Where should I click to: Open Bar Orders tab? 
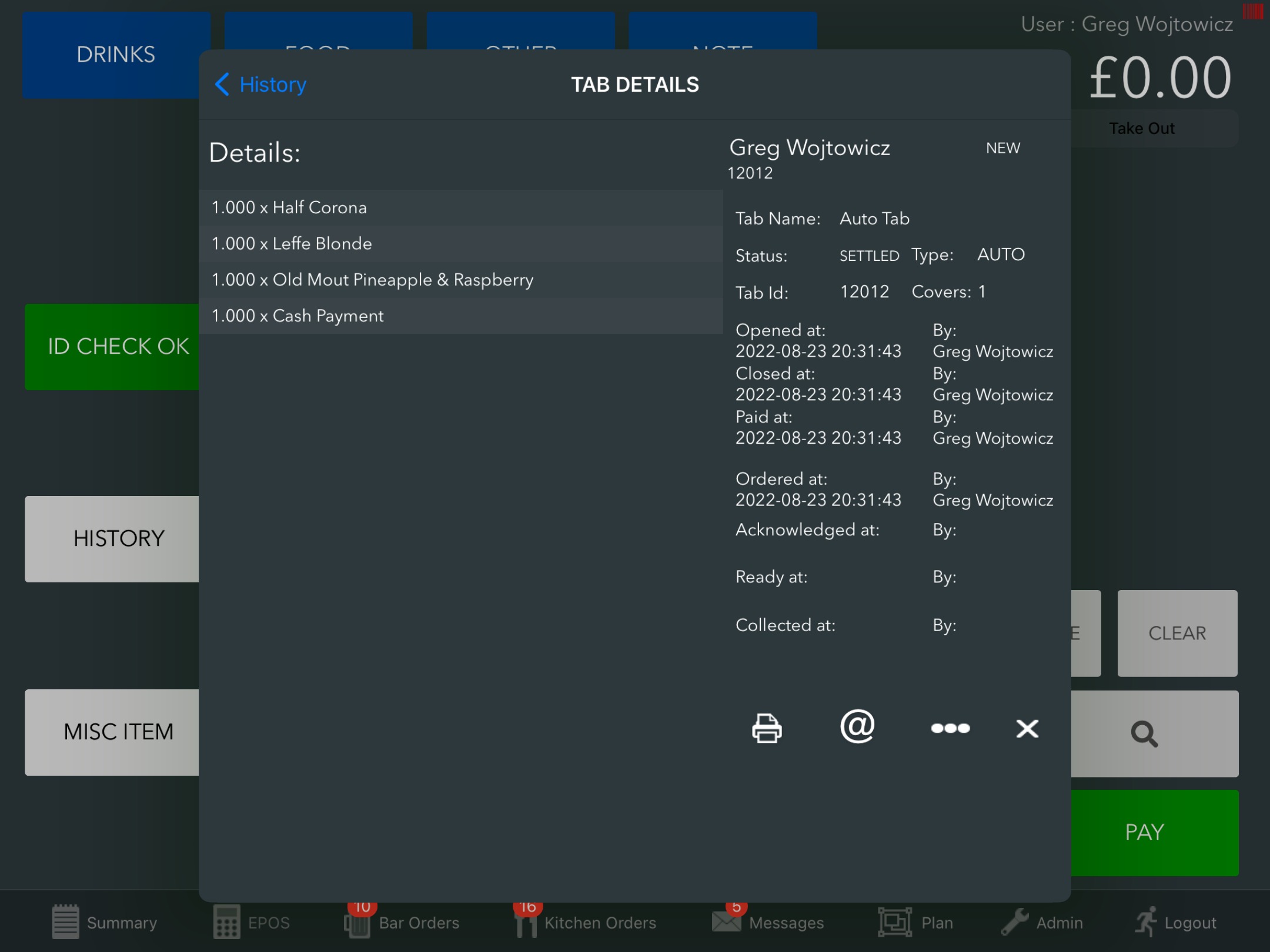click(402, 922)
